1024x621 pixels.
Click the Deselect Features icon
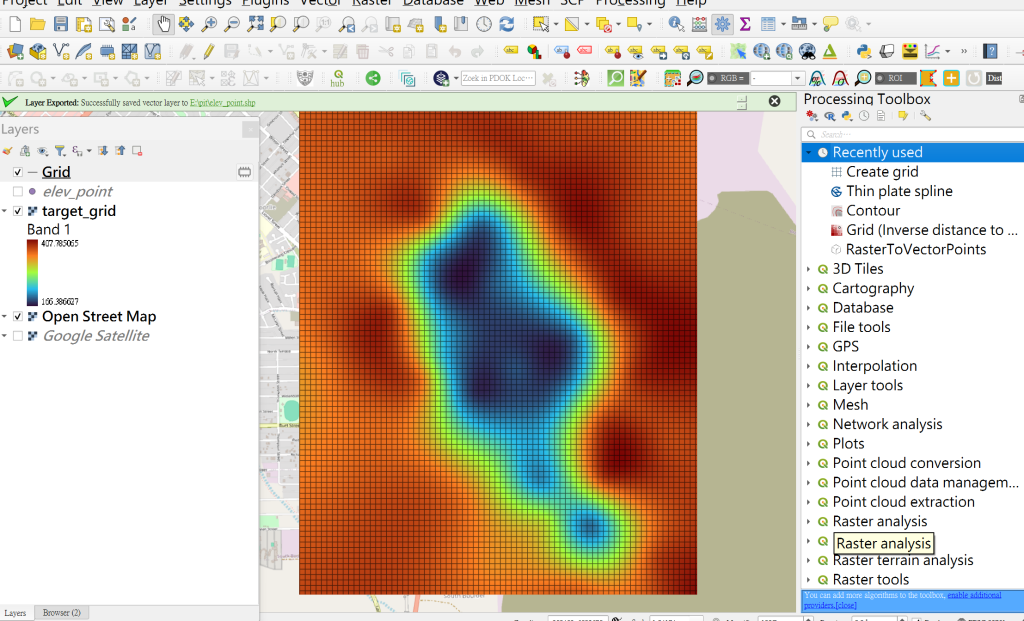click(603, 25)
